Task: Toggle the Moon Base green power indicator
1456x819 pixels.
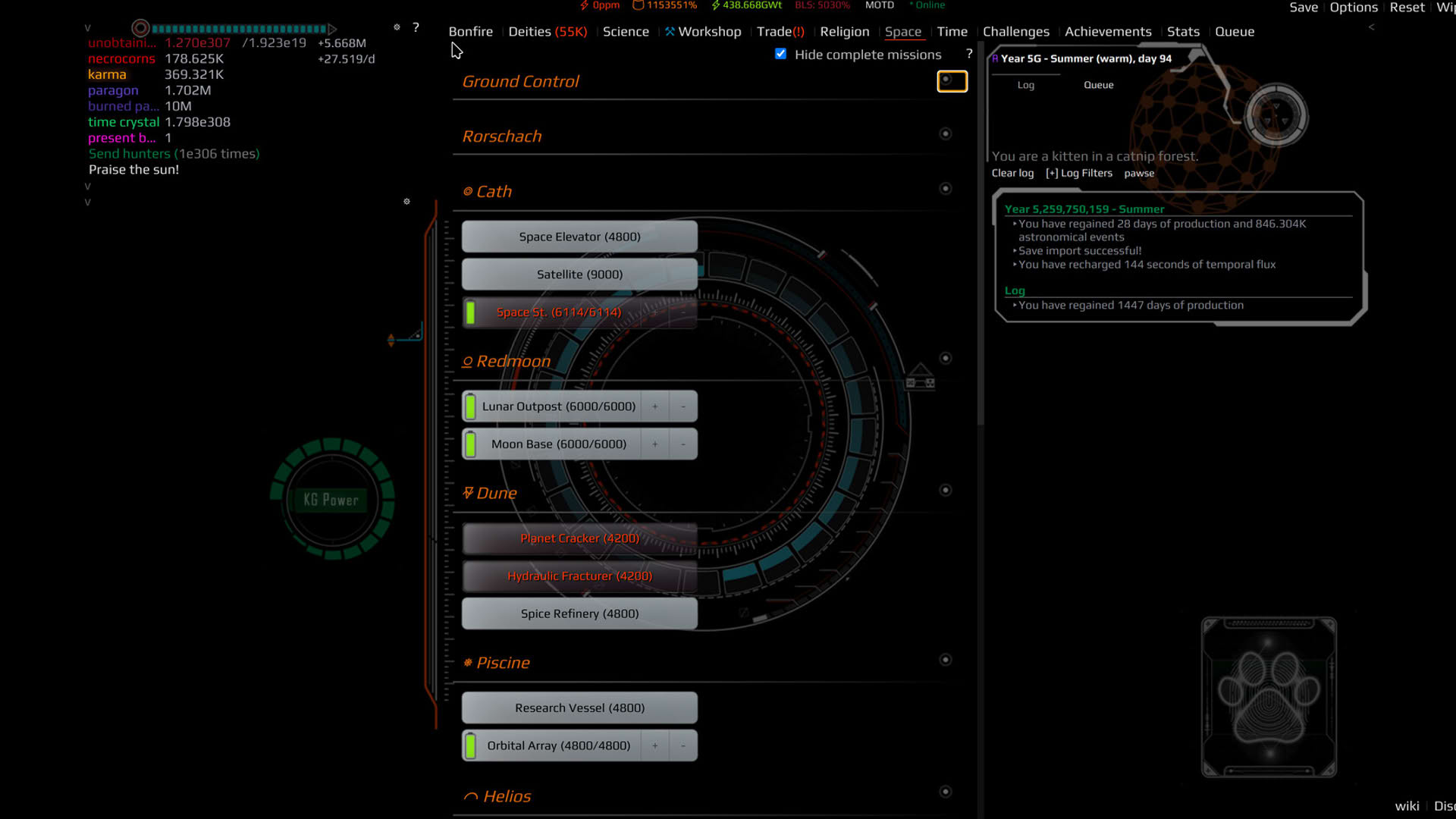Action: (x=470, y=444)
